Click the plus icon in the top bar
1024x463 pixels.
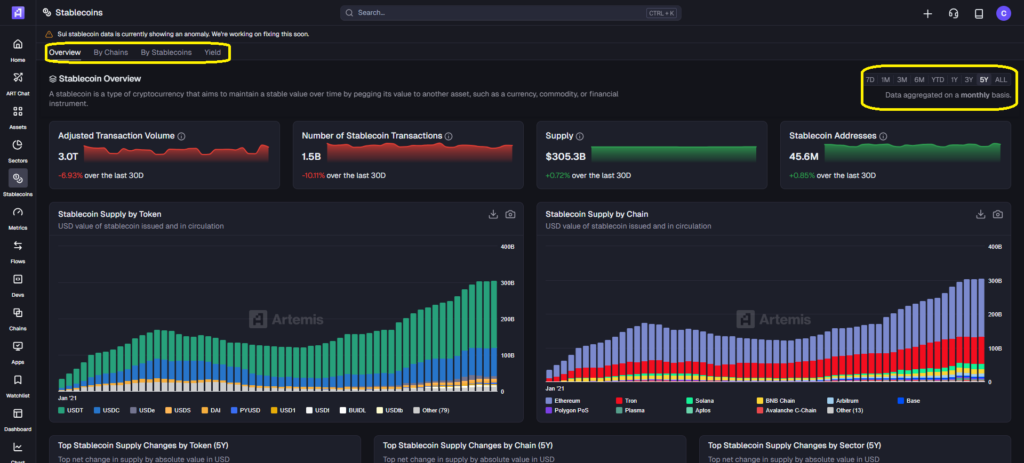click(x=927, y=13)
